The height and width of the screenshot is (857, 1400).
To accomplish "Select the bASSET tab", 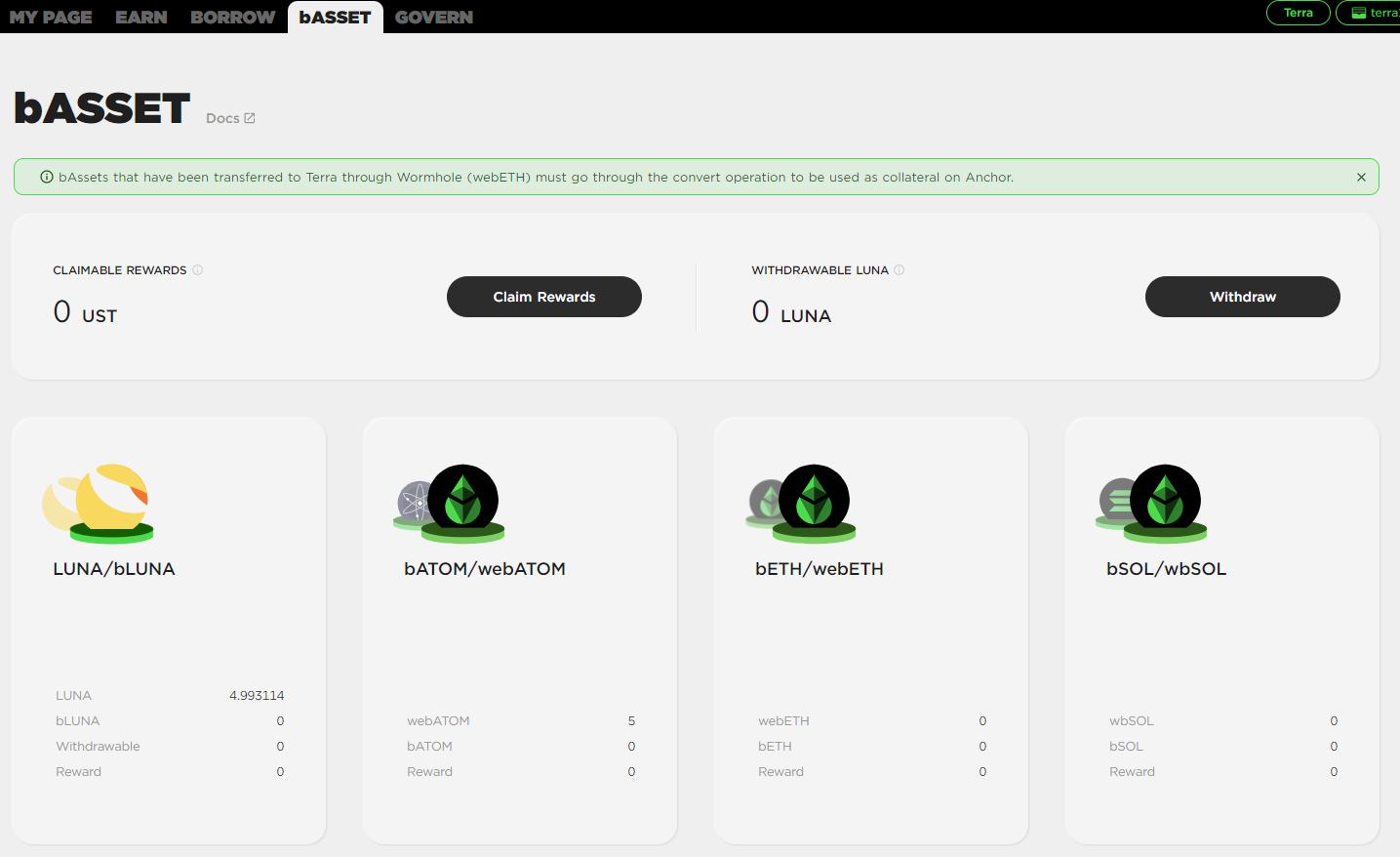I will click(335, 18).
